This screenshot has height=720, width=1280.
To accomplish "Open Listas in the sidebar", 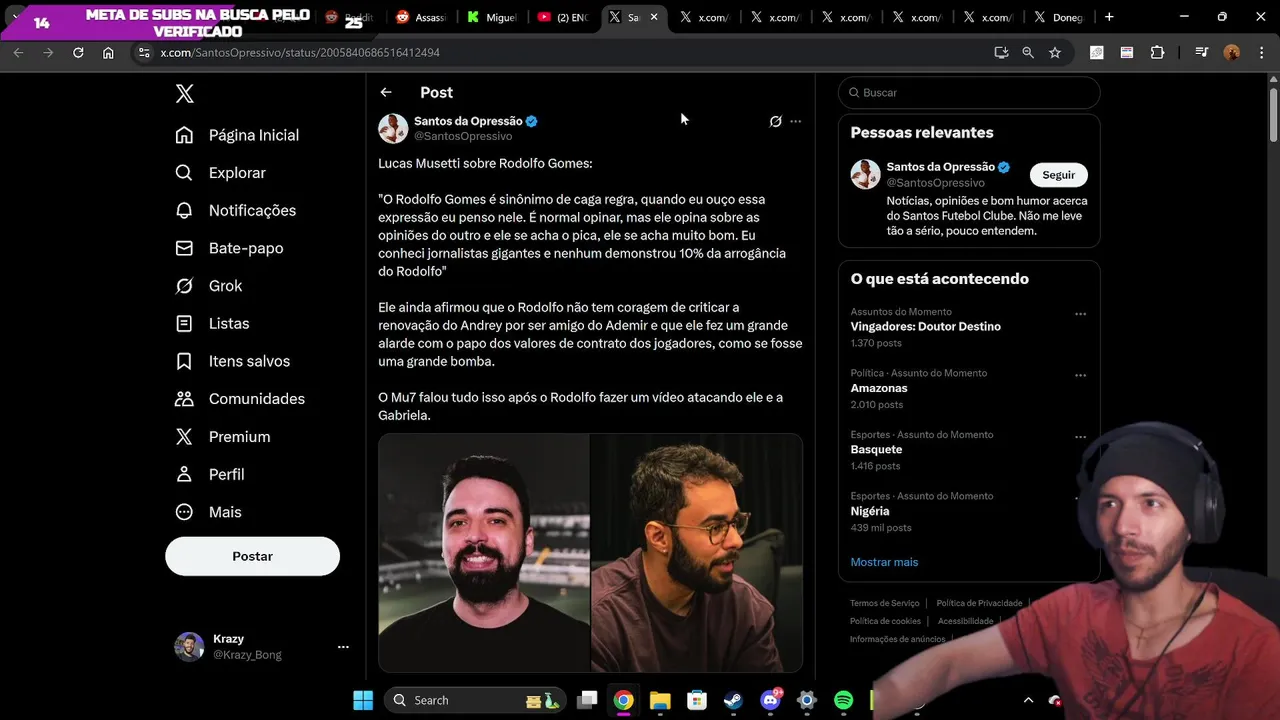I will point(212,324).
